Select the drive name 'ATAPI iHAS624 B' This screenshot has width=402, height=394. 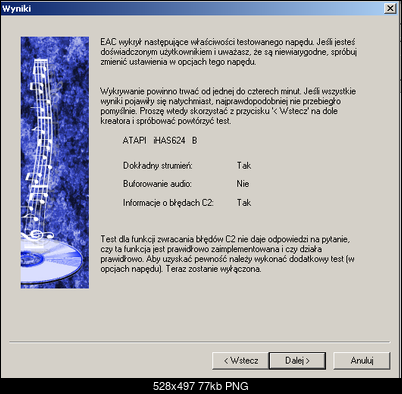coord(160,141)
